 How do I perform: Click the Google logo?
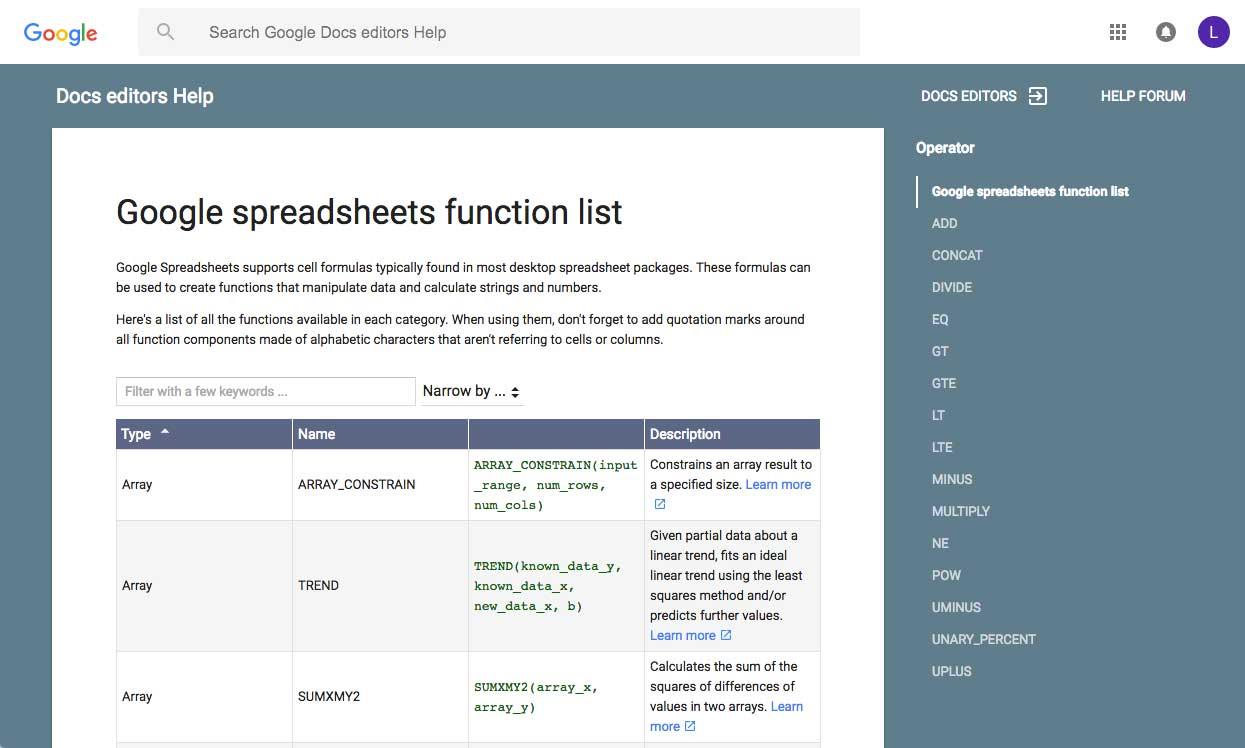coord(61,33)
